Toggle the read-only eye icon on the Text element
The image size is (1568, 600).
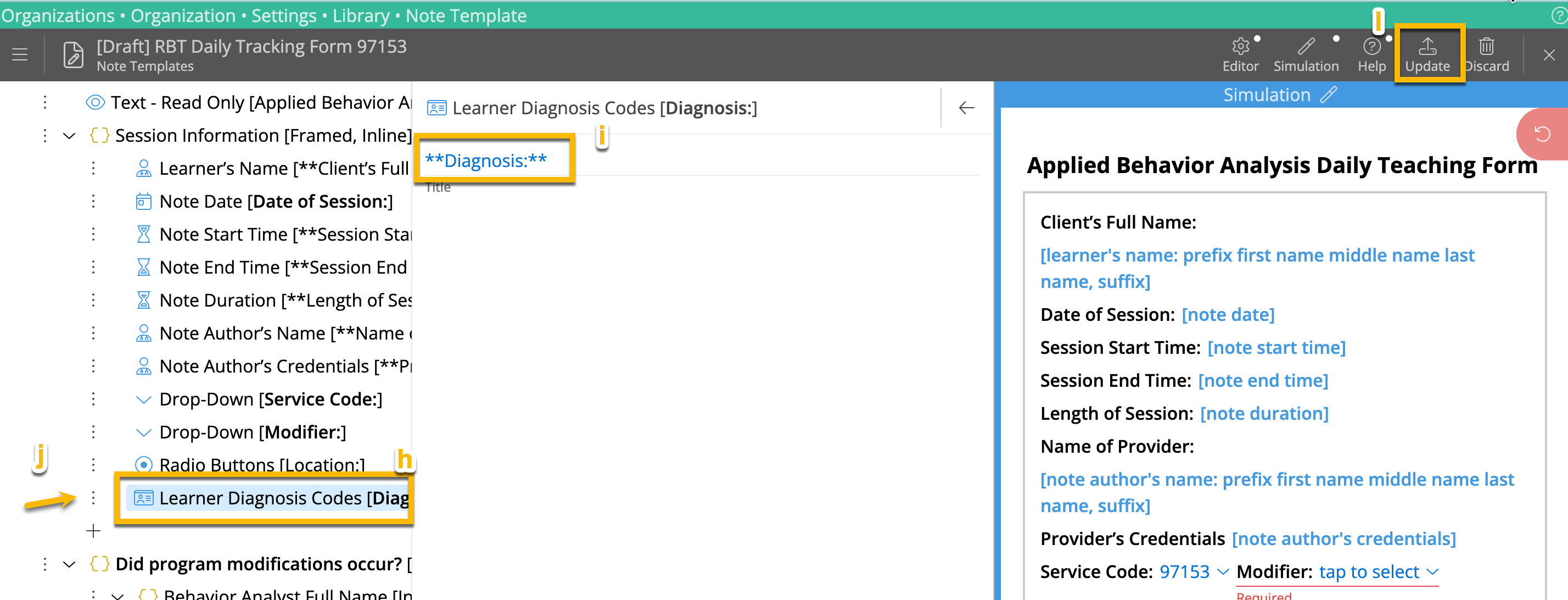point(95,102)
